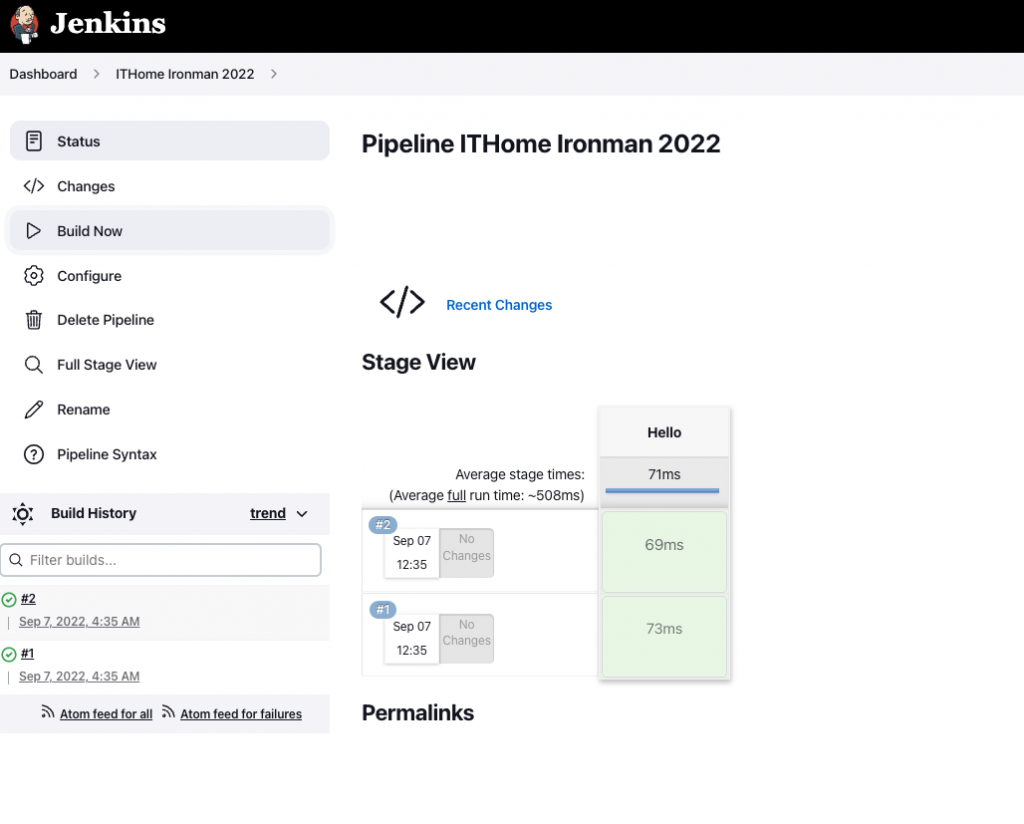
Task: Select the 73ms Hello stage cell
Action: coord(664,629)
